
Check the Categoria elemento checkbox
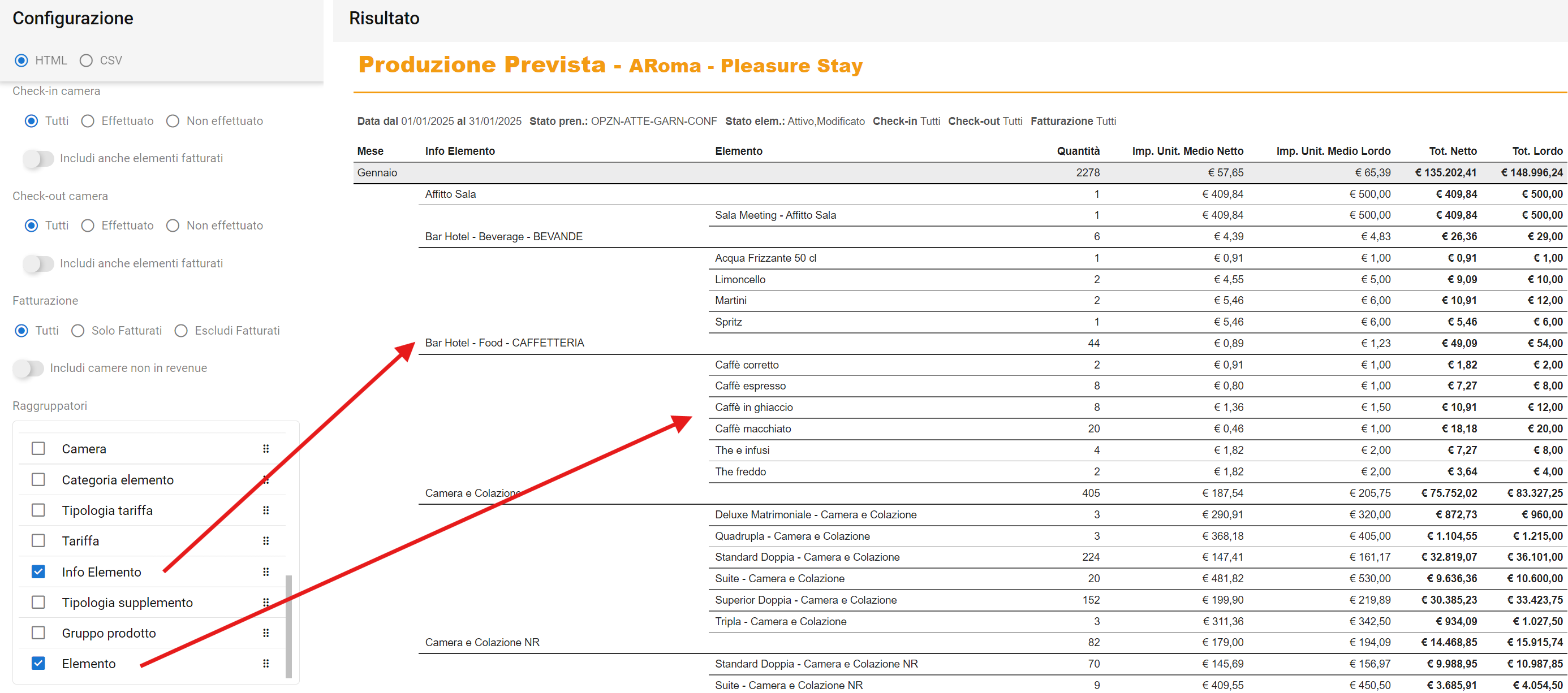tap(38, 480)
